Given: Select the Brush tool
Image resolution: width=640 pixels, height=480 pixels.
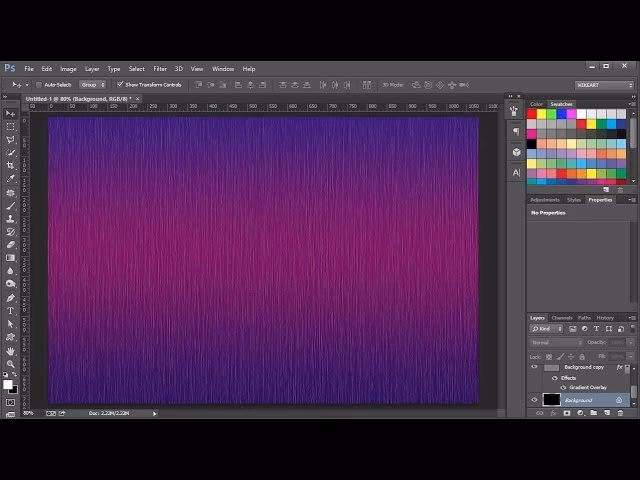Looking at the screenshot, I should (x=11, y=206).
